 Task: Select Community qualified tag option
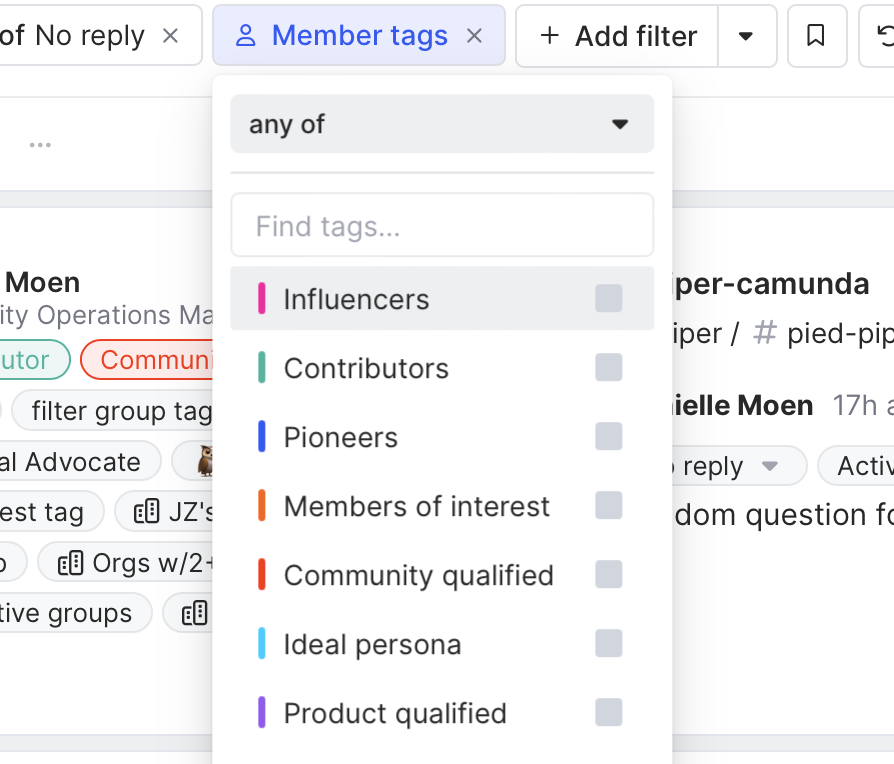click(x=418, y=576)
